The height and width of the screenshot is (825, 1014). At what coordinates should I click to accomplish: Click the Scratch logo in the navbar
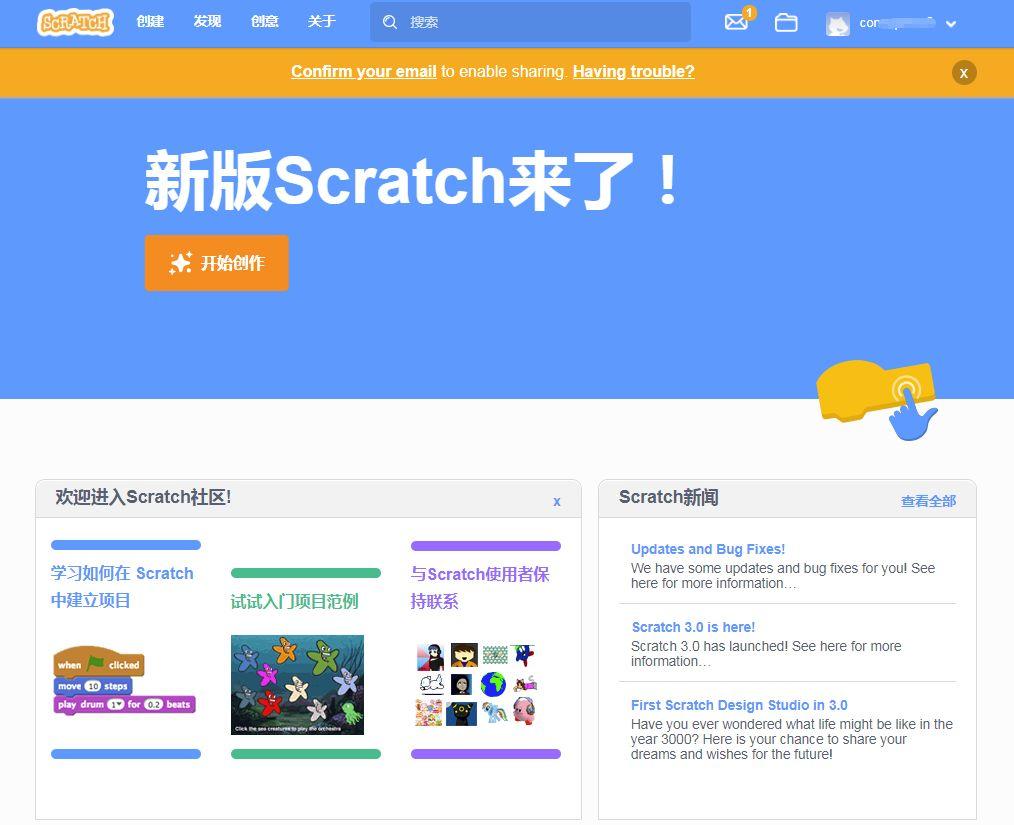coord(75,23)
